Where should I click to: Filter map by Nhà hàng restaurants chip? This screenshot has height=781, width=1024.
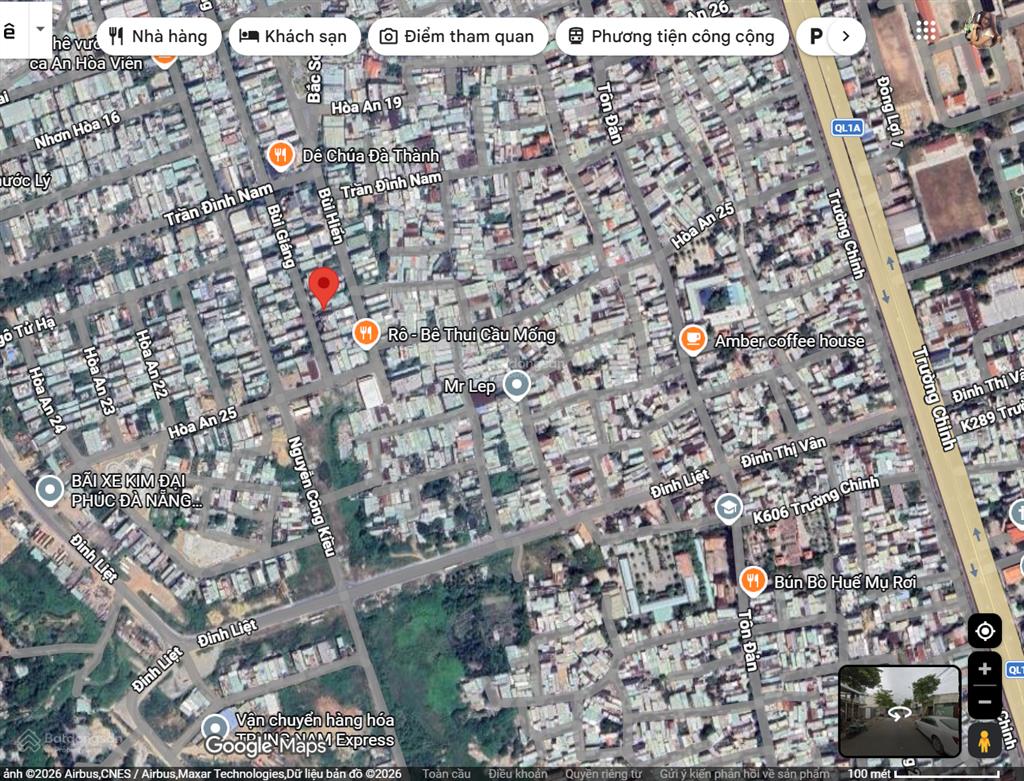pyautogui.click(x=159, y=36)
